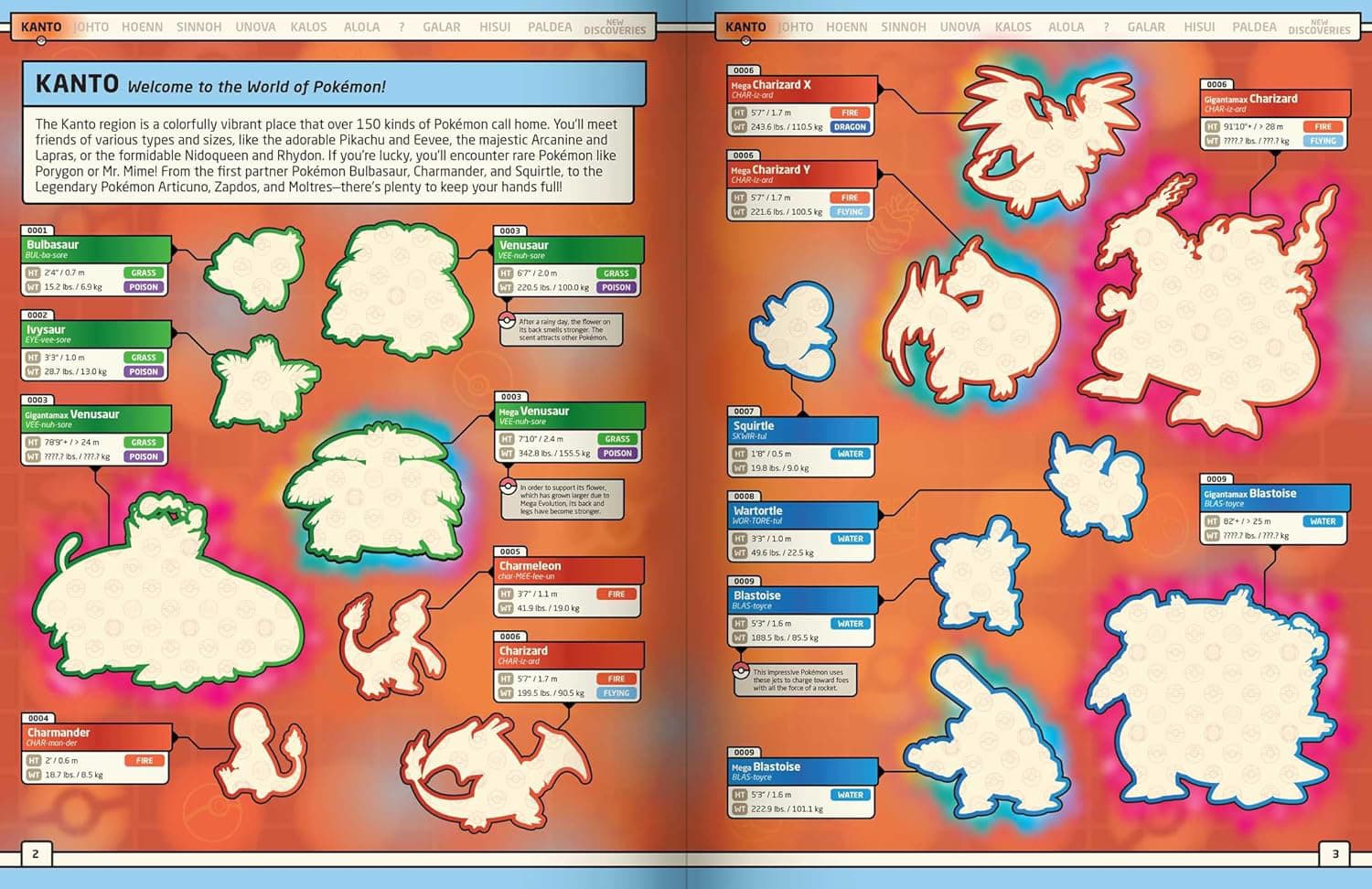Click the Kanto region intro paragraph

tap(327, 155)
